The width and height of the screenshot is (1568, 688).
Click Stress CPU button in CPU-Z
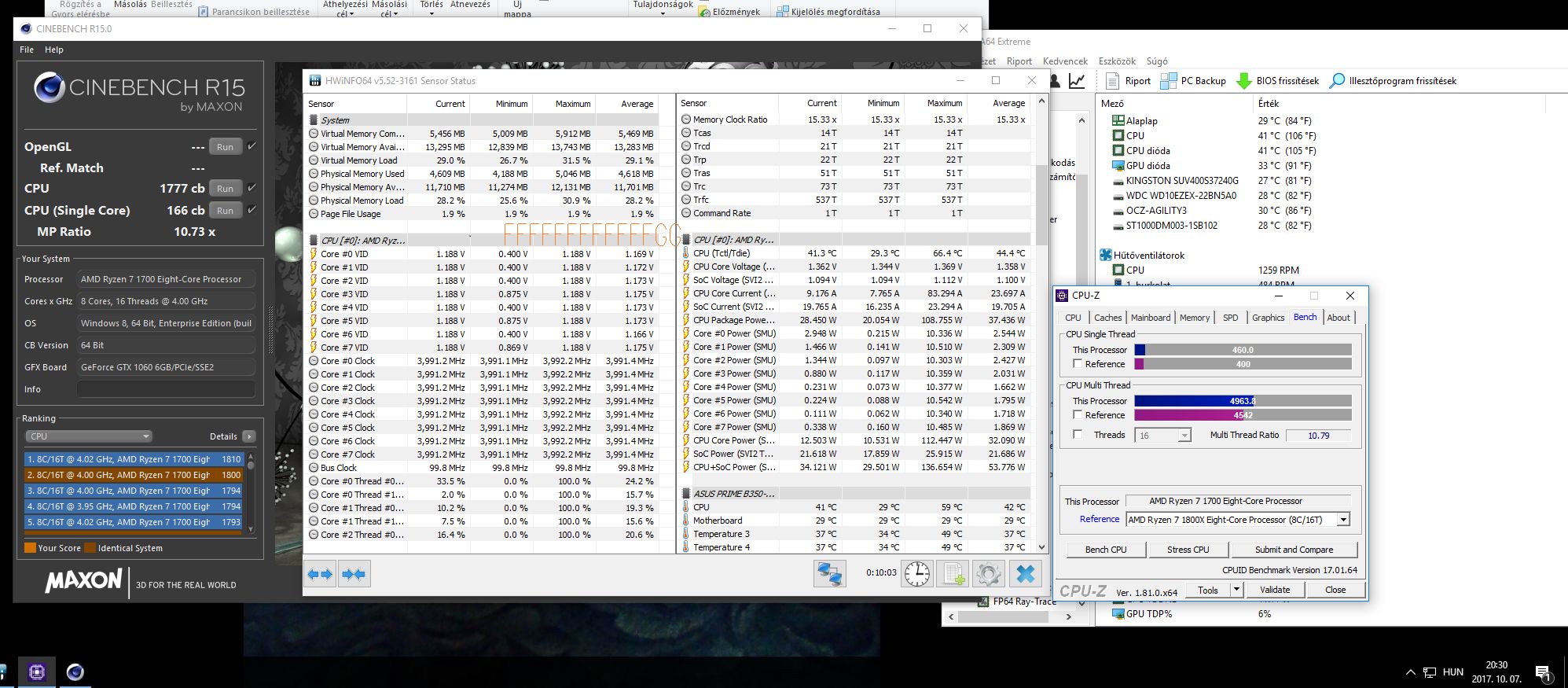pyautogui.click(x=1188, y=550)
